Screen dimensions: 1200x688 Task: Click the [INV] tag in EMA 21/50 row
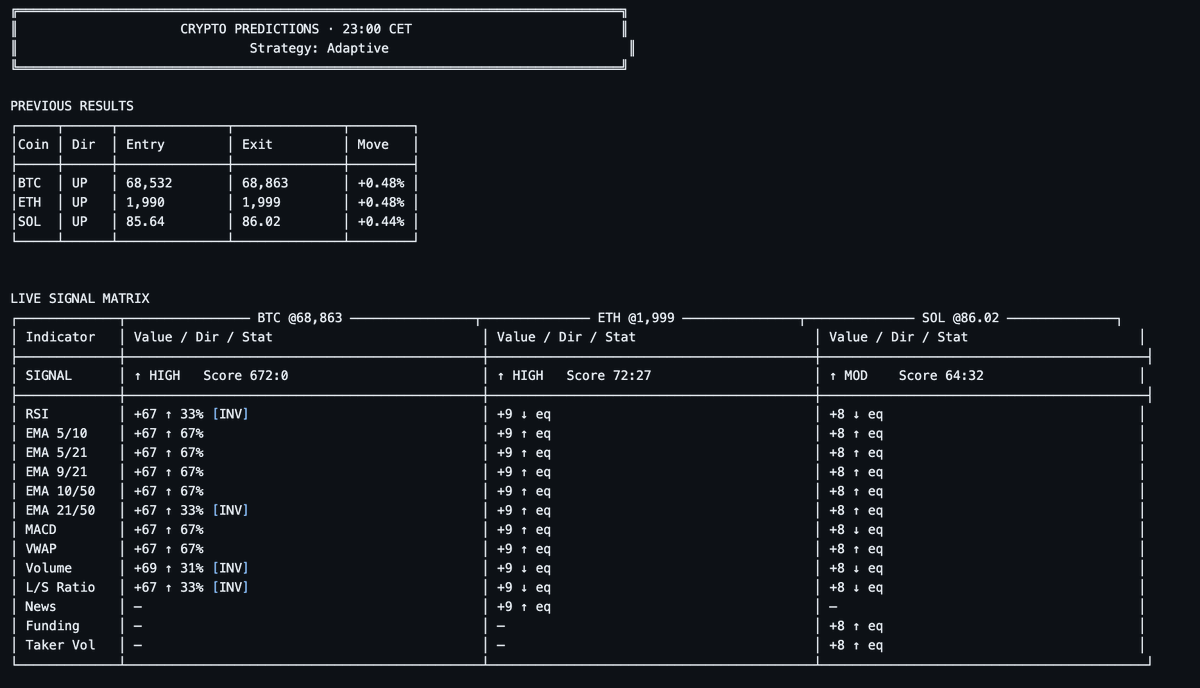click(x=230, y=510)
